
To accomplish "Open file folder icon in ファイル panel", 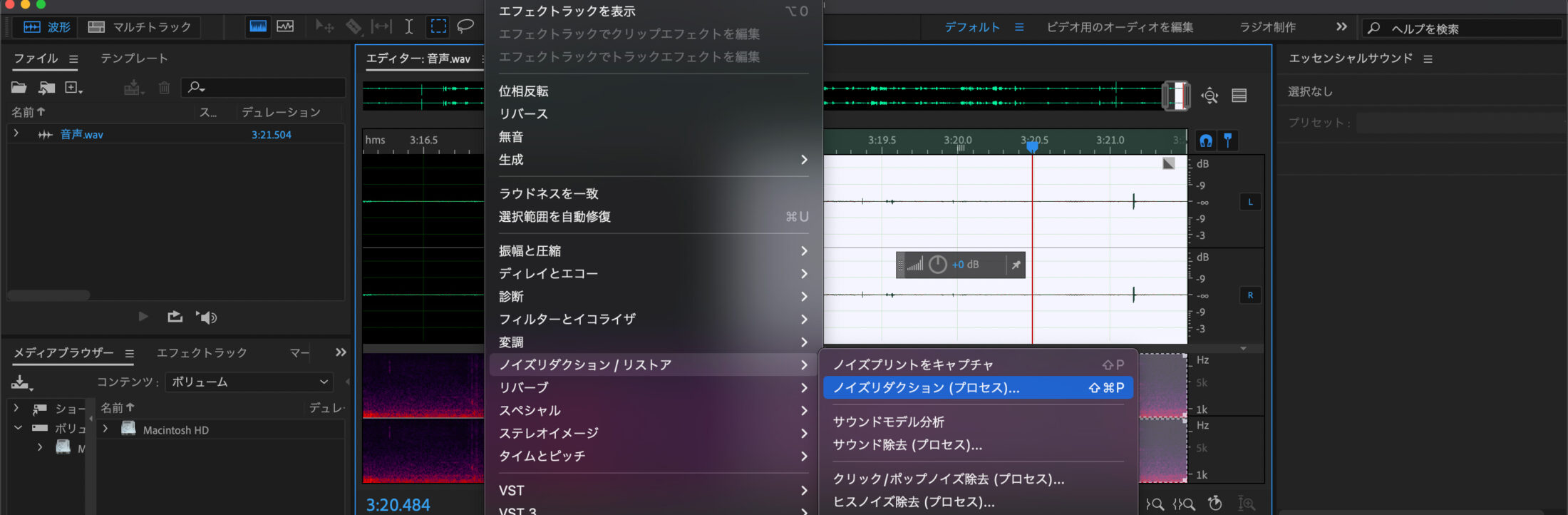I will click(x=19, y=88).
